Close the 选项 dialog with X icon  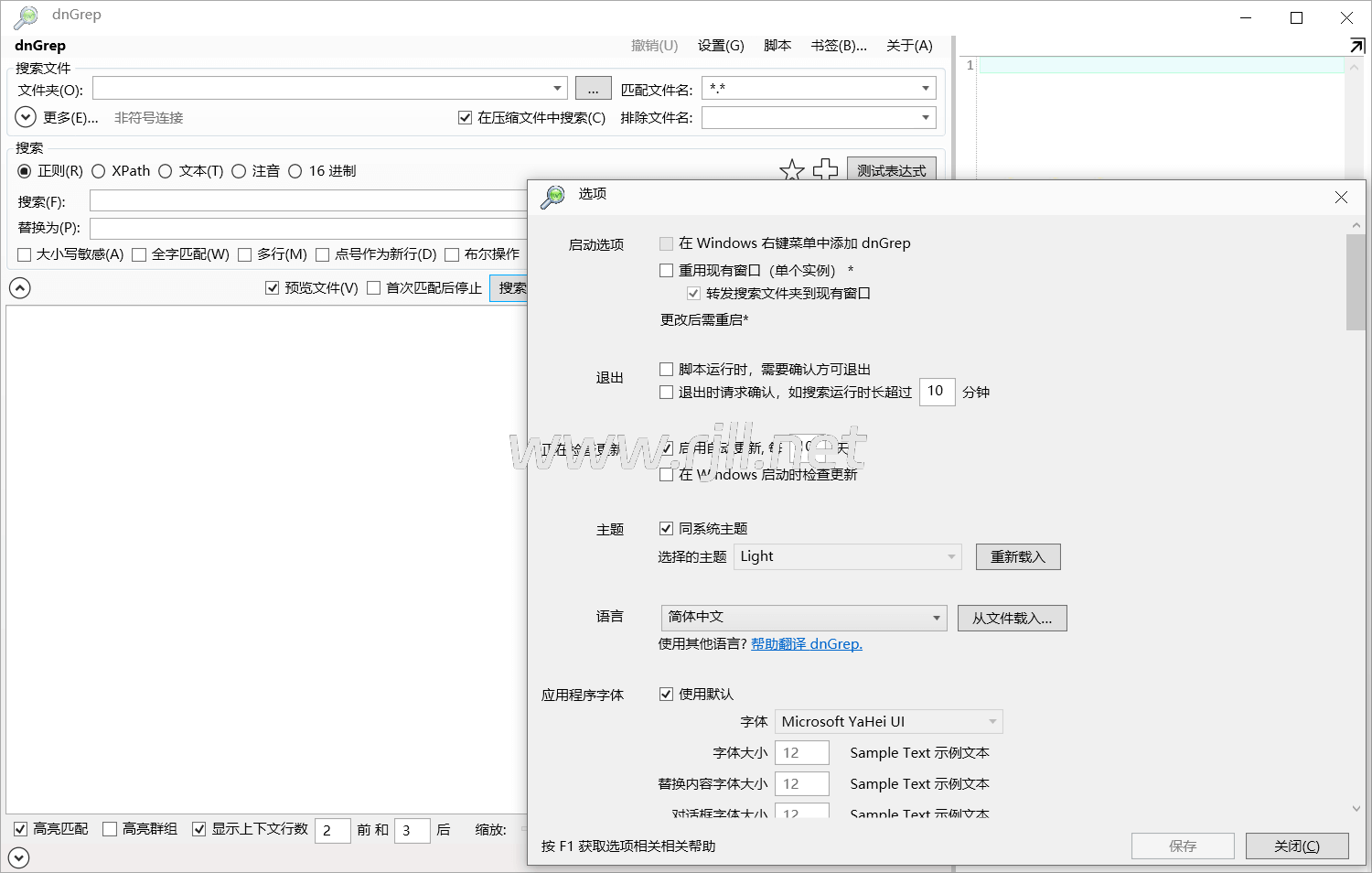click(1341, 197)
